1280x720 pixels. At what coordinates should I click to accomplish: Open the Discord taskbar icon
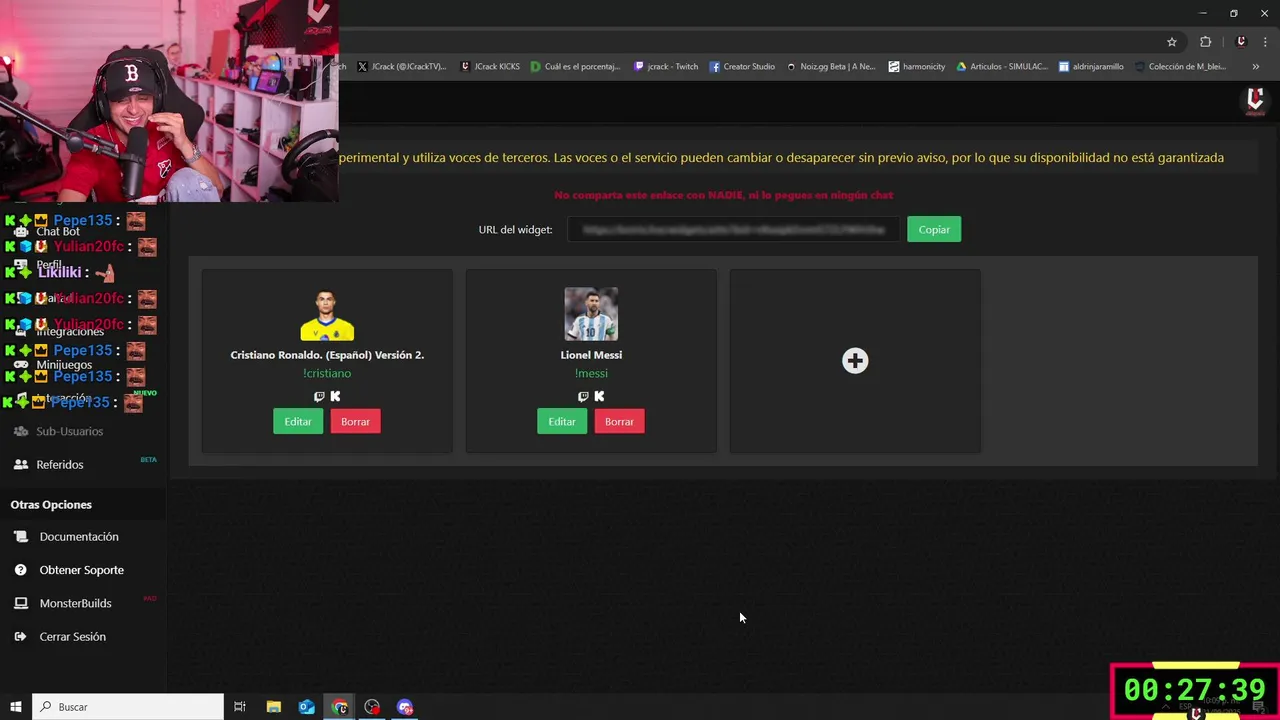tap(405, 707)
